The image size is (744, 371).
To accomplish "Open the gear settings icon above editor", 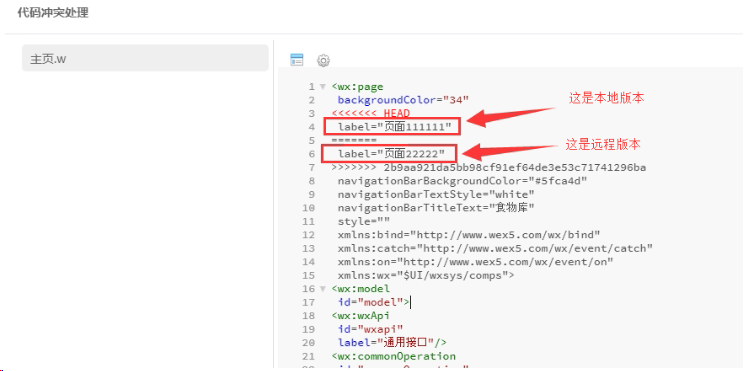I will tap(324, 60).
